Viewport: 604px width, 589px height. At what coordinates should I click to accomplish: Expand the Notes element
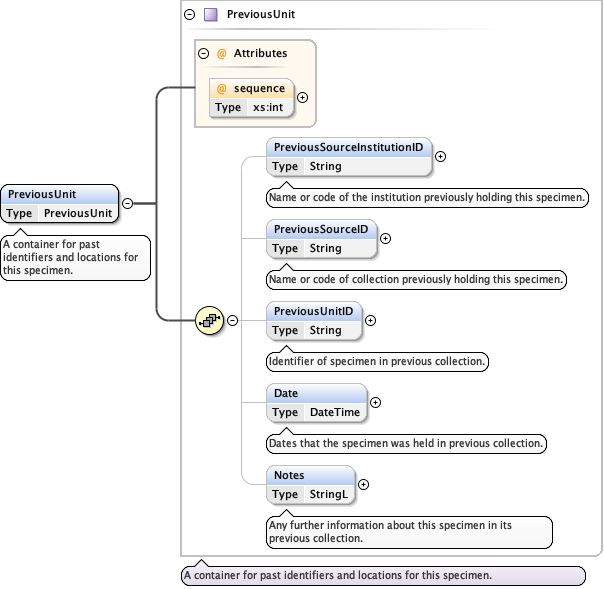click(x=363, y=484)
